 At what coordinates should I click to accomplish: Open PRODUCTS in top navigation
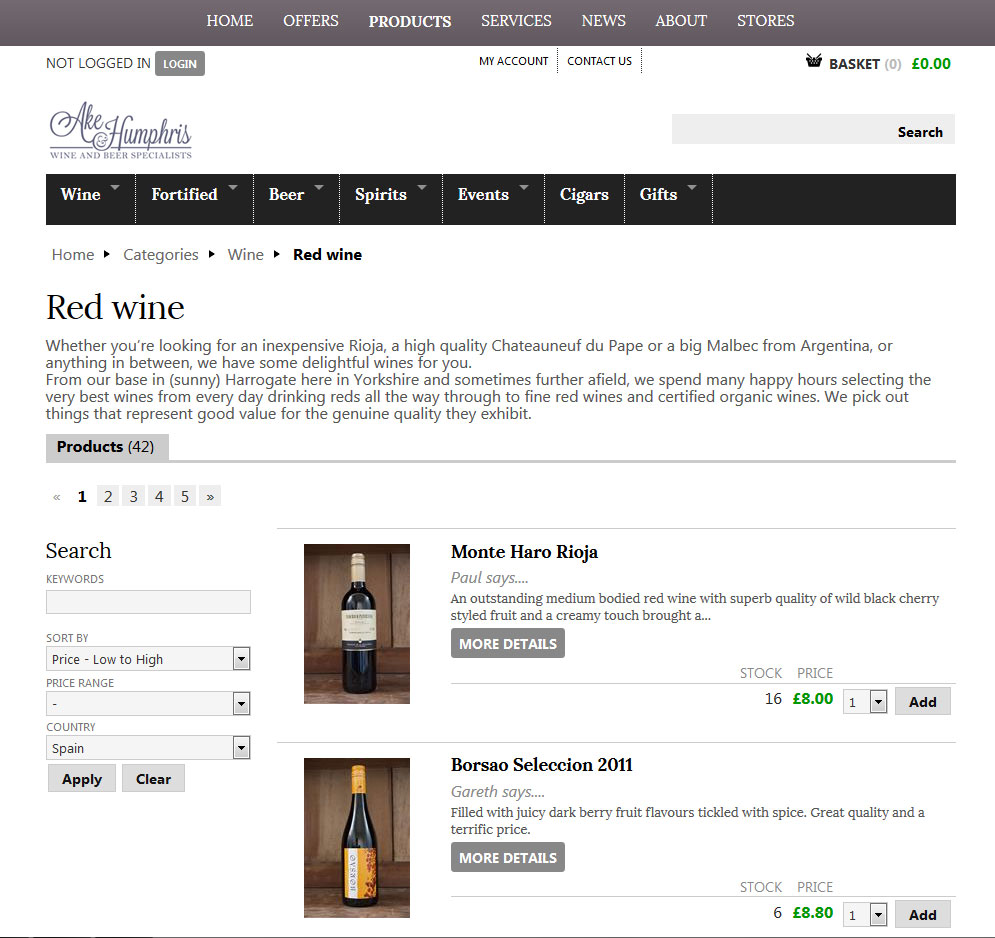coord(410,22)
